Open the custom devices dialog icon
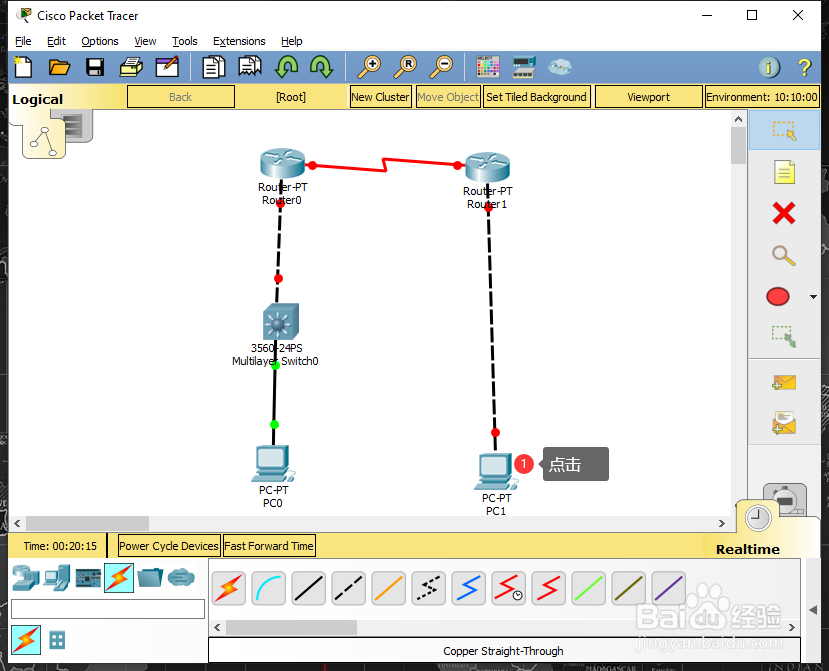829x671 pixels. click(x=524, y=67)
